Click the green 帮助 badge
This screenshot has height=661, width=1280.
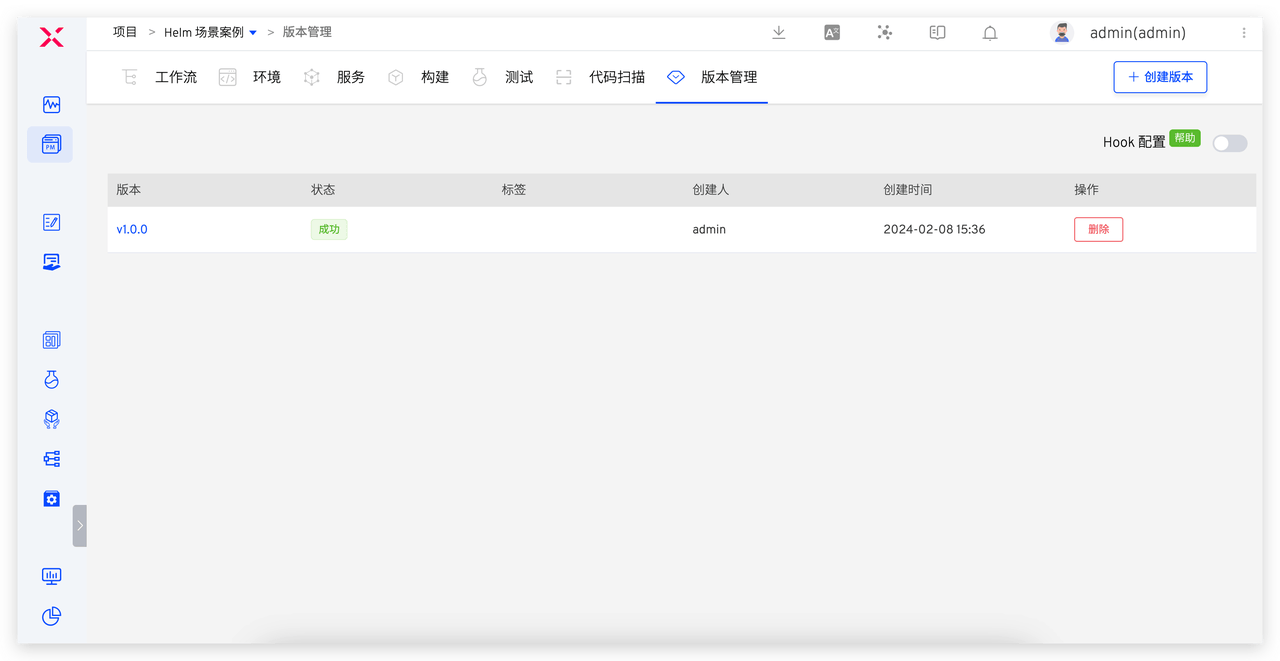tap(1184, 138)
